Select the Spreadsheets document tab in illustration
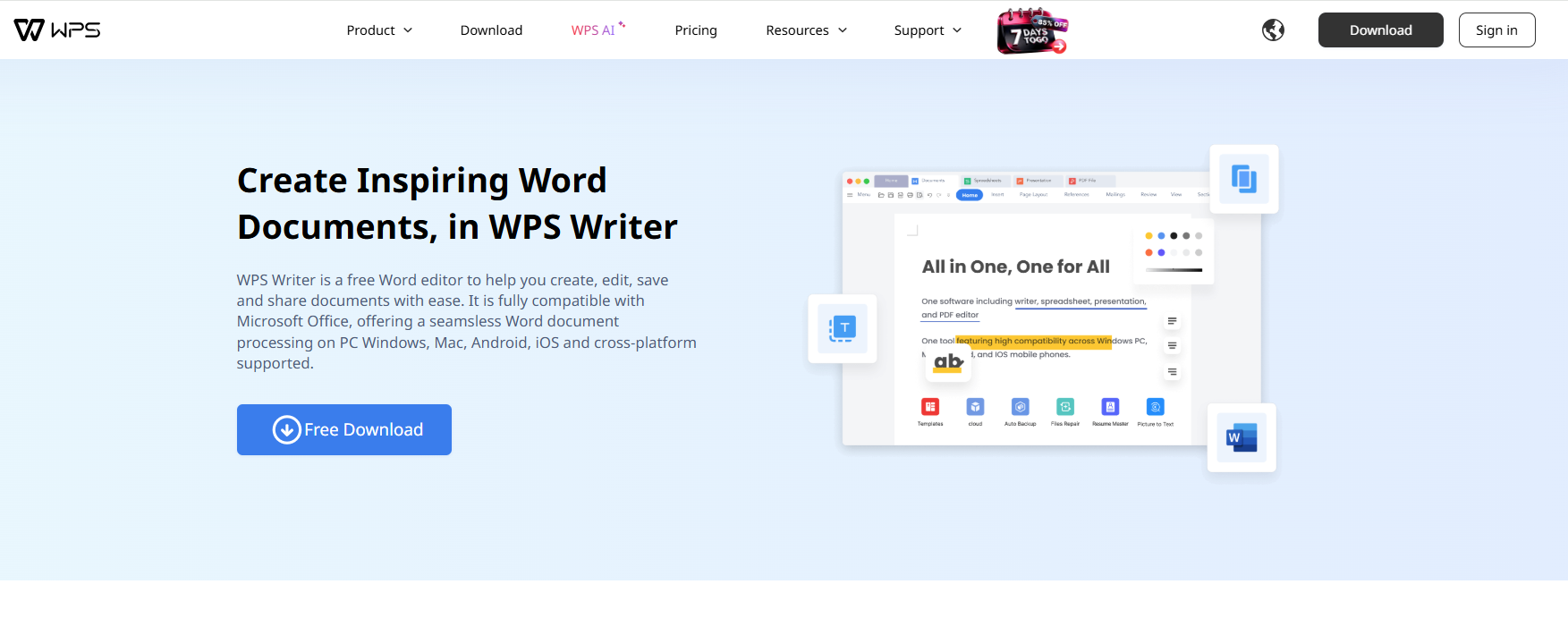The image size is (1568, 635). [984, 181]
